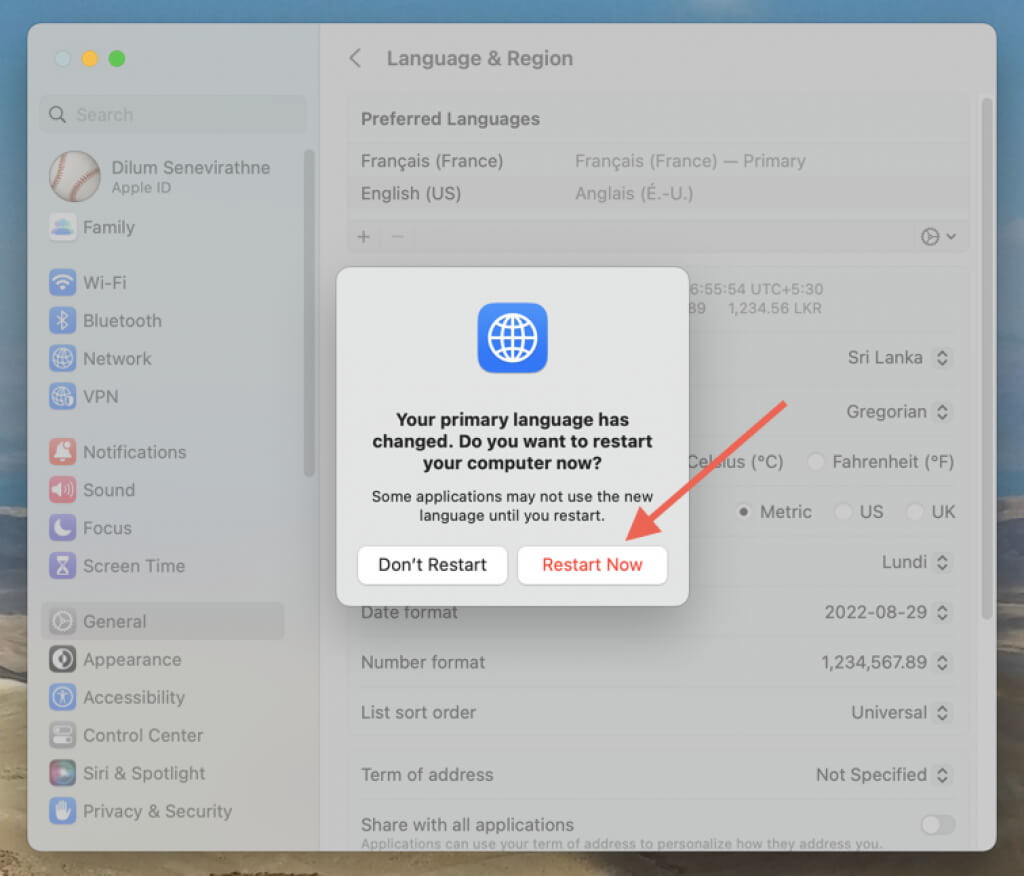The image size is (1024, 876).
Task: Open the Appearance icon in the sidebar
Action: click(63, 660)
